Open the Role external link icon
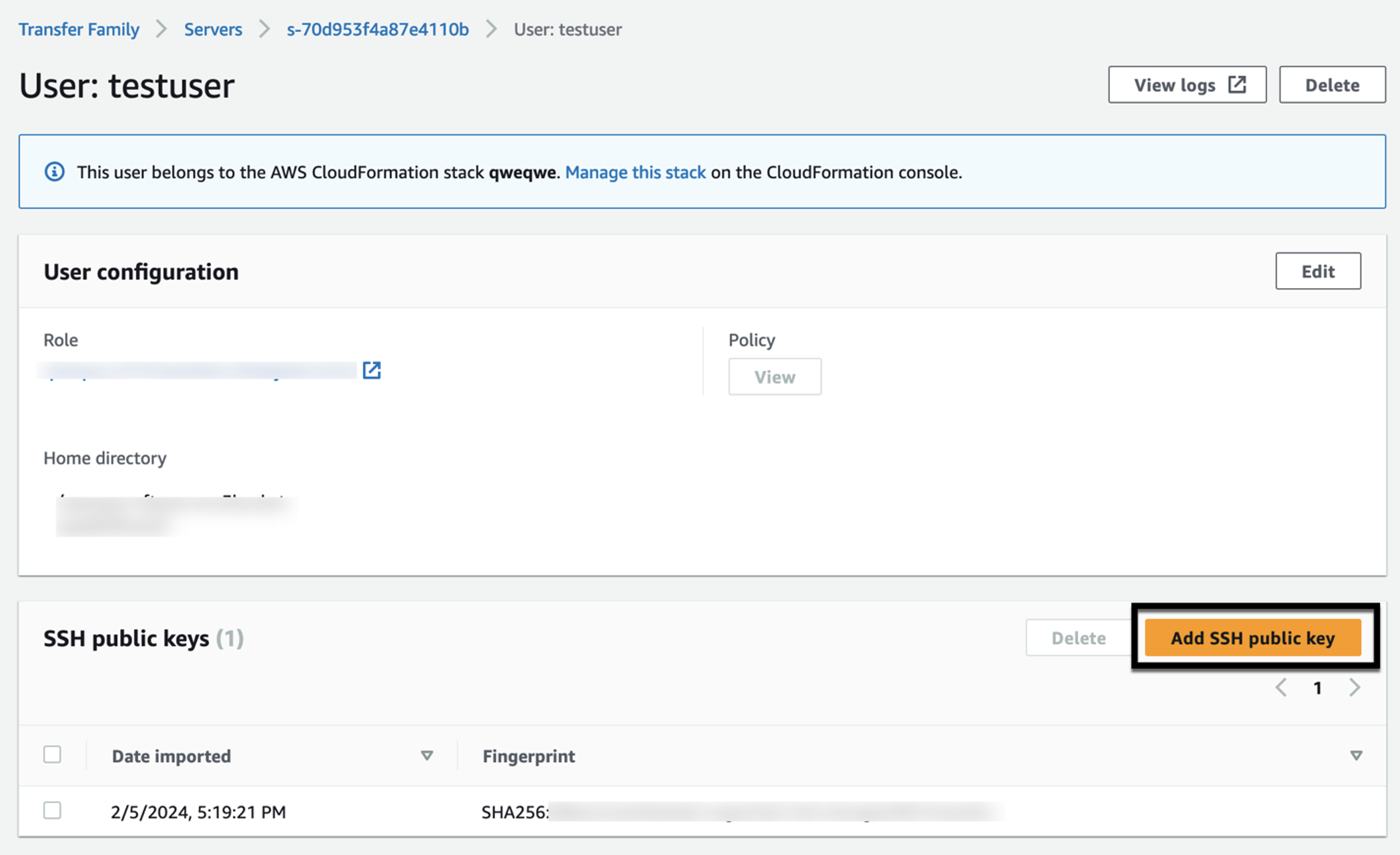1400x855 pixels. point(373,370)
